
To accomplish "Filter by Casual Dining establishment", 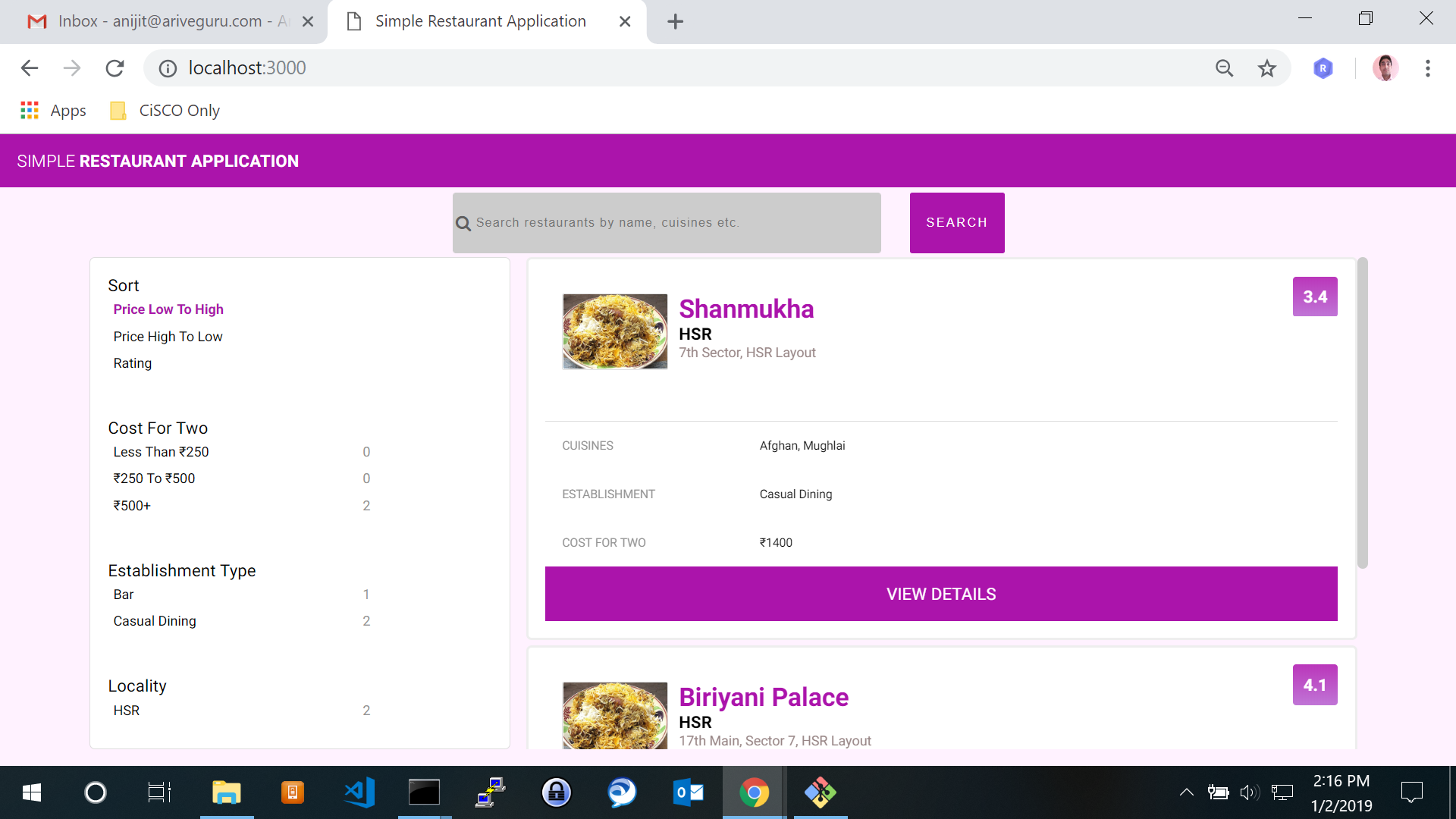I will pyautogui.click(x=155, y=621).
